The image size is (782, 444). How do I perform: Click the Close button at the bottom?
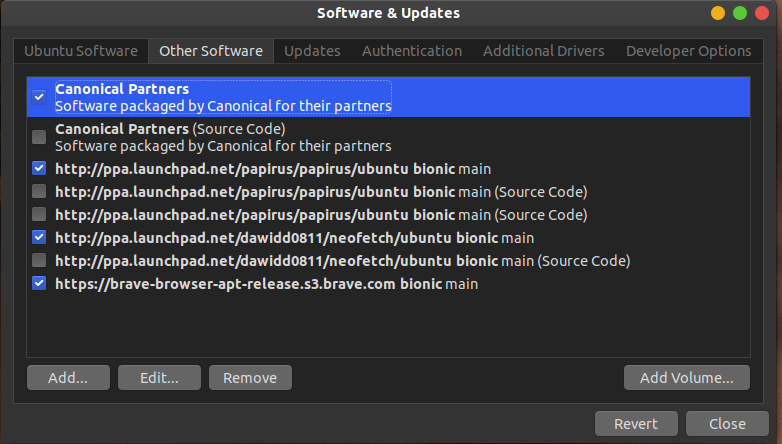pyautogui.click(x=727, y=424)
